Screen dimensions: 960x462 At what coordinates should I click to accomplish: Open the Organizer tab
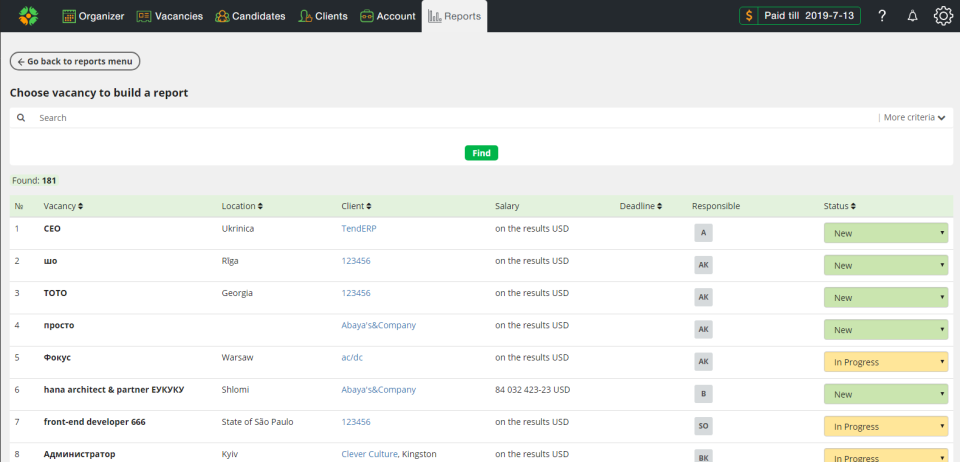point(93,17)
